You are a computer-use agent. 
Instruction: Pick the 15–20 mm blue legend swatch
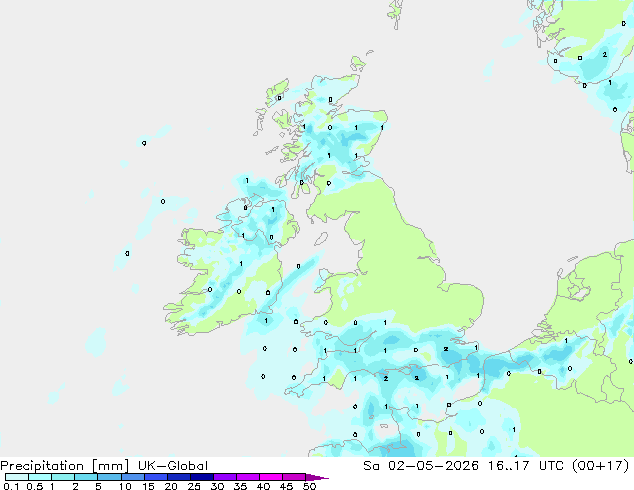[x=156, y=477]
